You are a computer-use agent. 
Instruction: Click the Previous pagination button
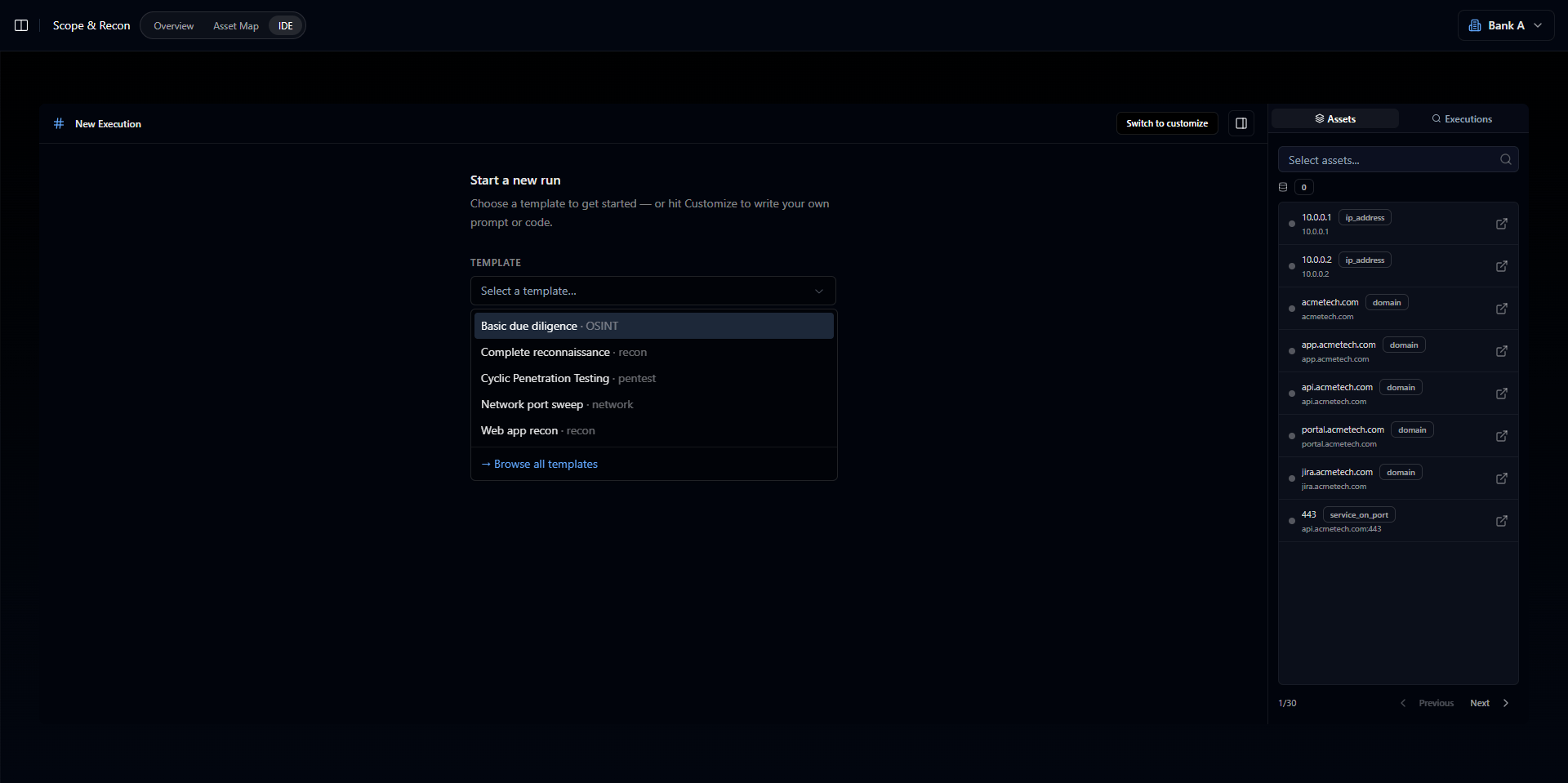click(x=1427, y=703)
